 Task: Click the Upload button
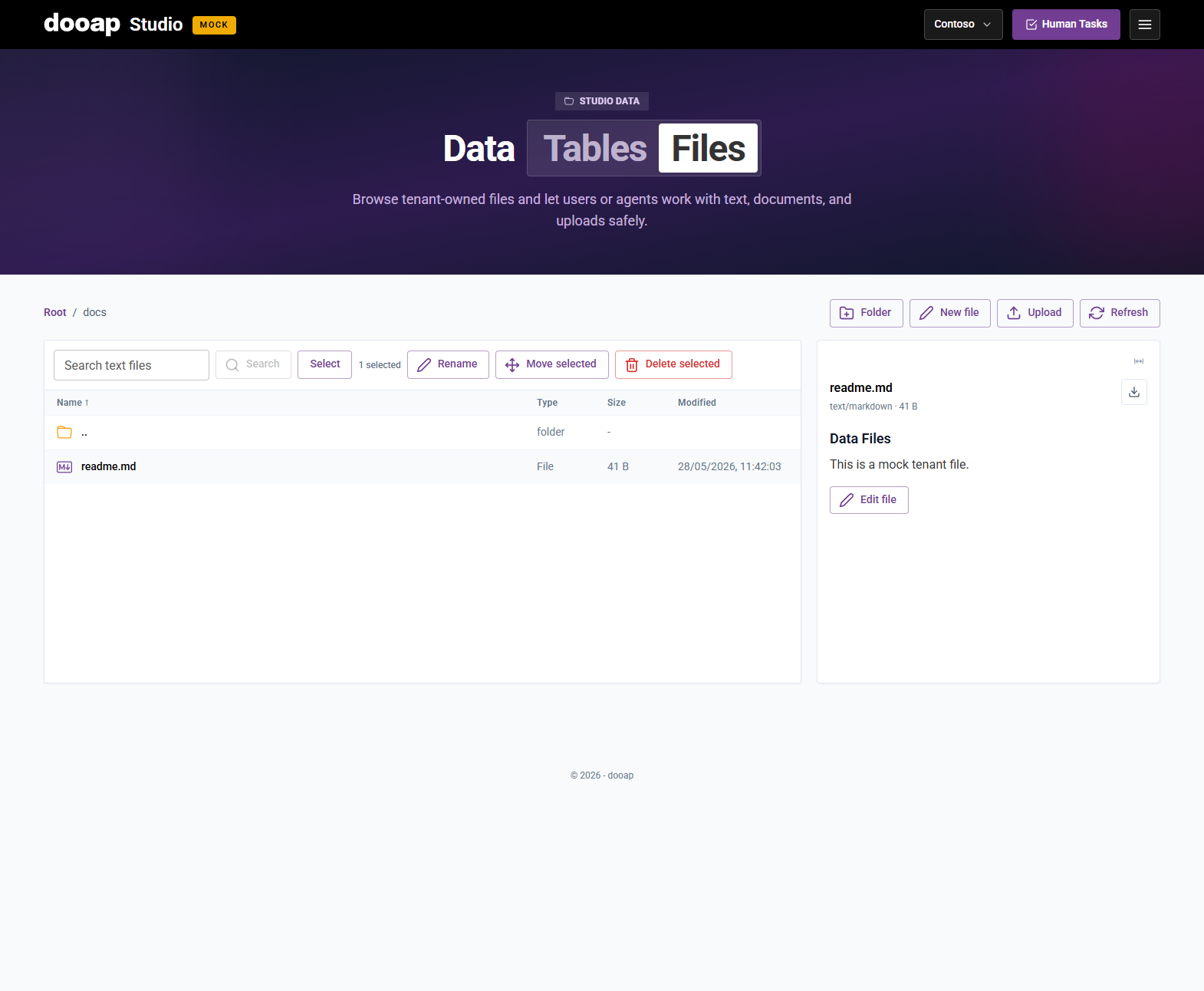coord(1035,313)
